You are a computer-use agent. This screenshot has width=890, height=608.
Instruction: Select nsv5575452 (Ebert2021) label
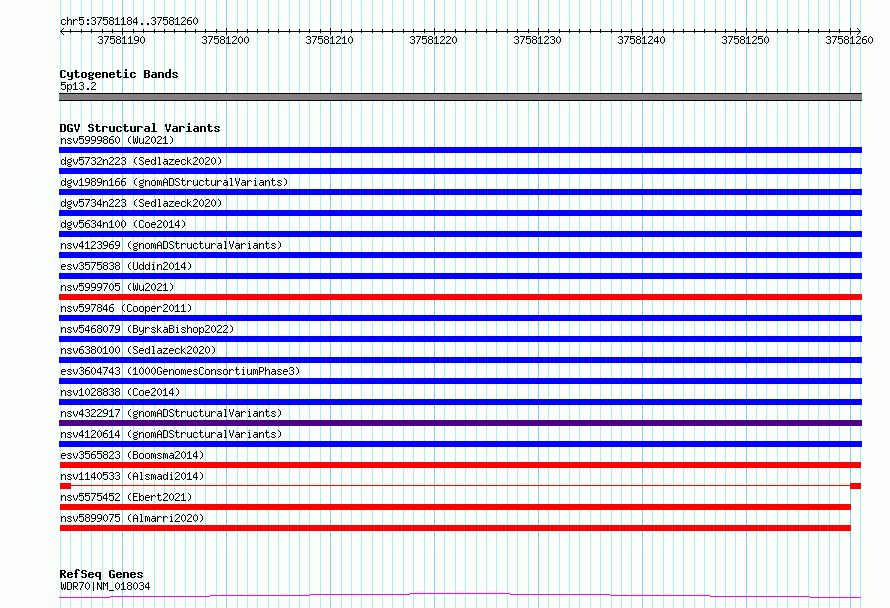(126, 497)
